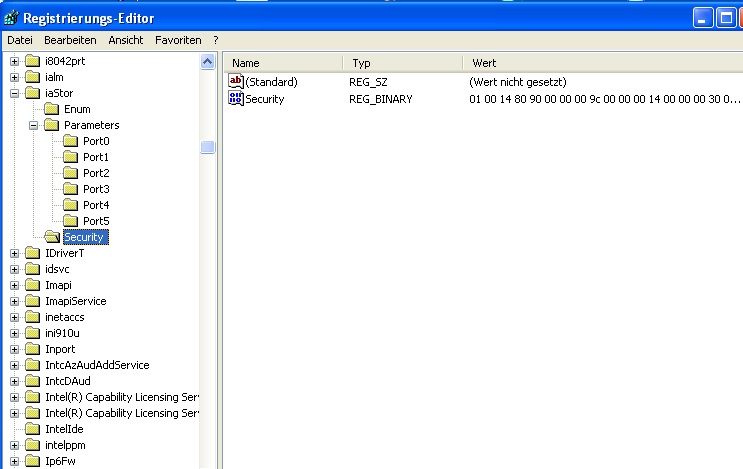Sort by the Name column header

tap(283, 63)
